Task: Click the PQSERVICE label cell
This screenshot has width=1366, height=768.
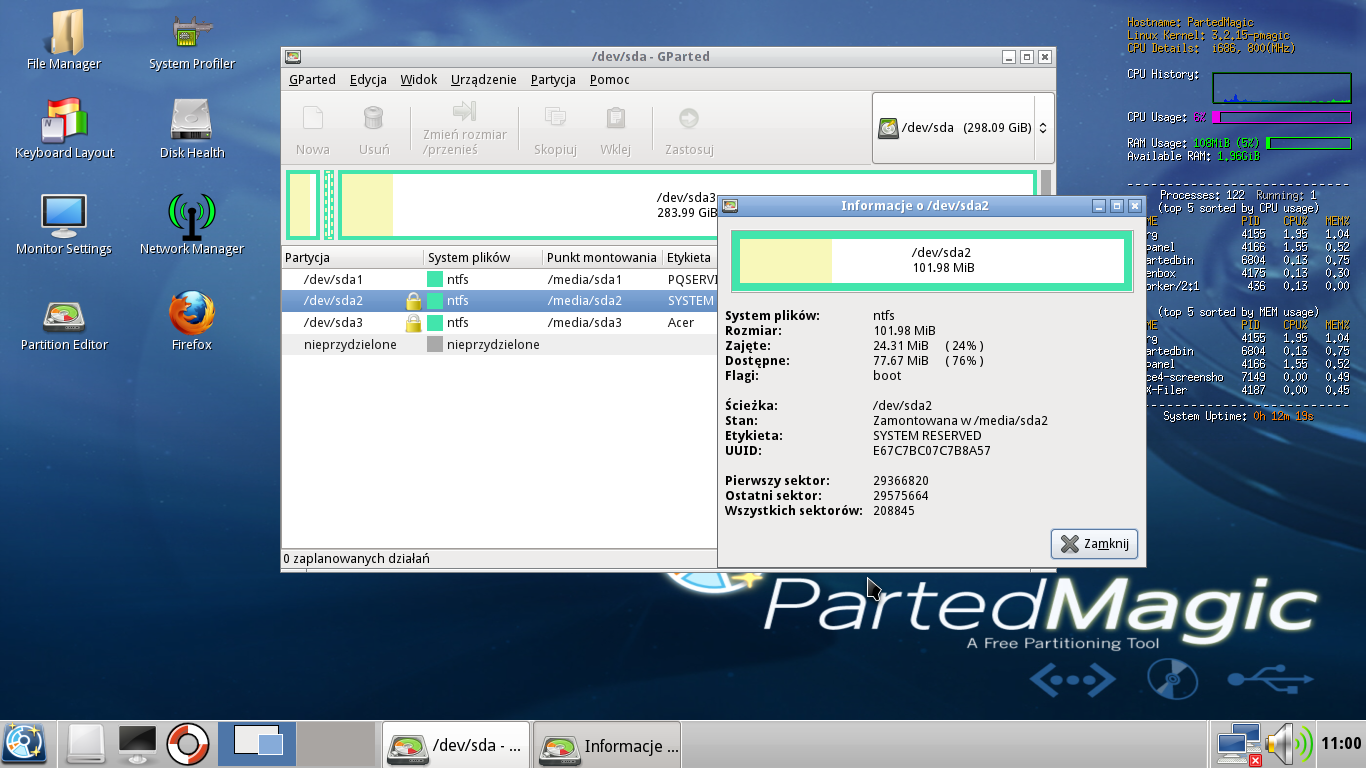Action: [692, 280]
